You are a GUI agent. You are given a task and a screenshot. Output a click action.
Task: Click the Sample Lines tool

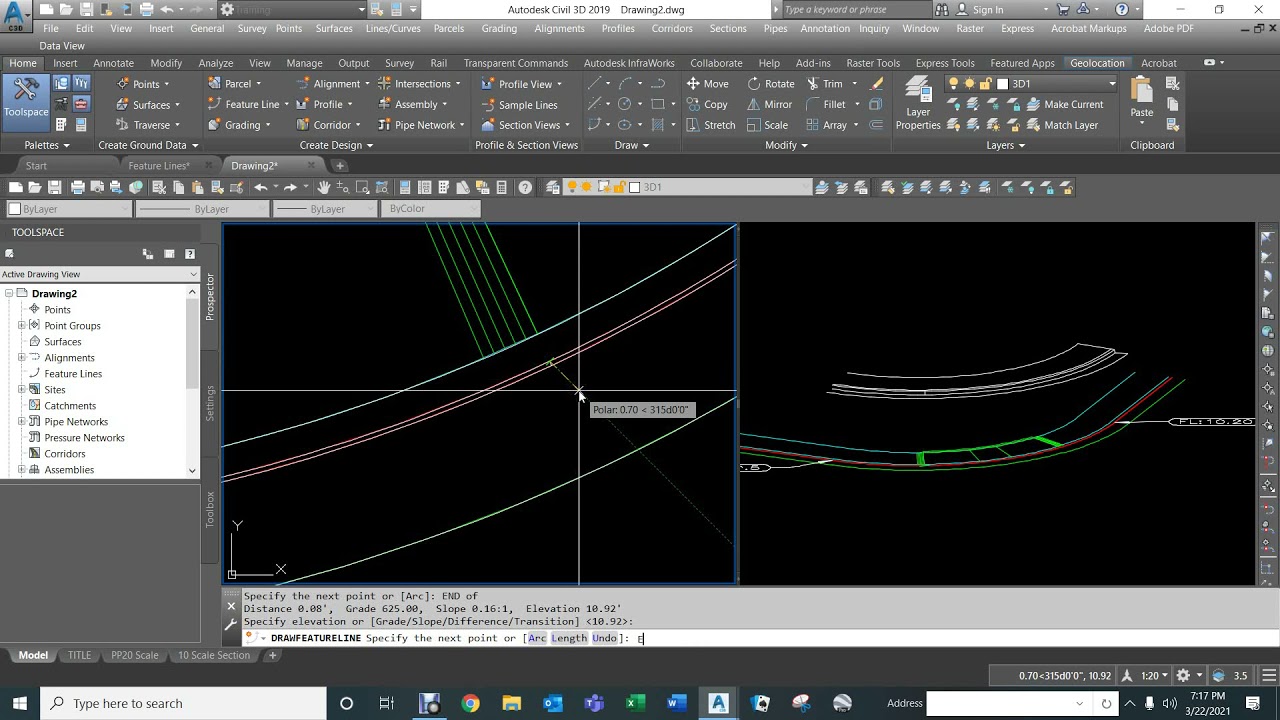point(519,105)
